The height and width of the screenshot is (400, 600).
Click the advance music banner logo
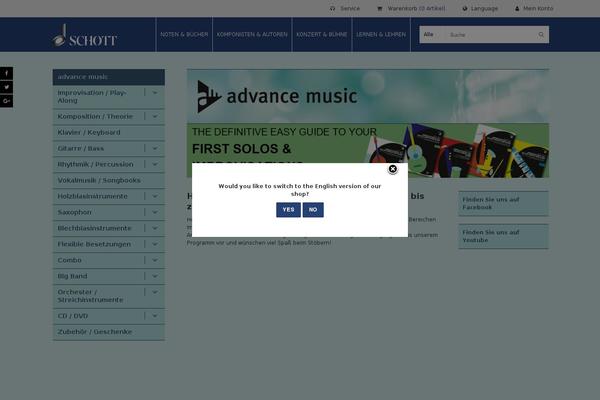click(x=277, y=96)
